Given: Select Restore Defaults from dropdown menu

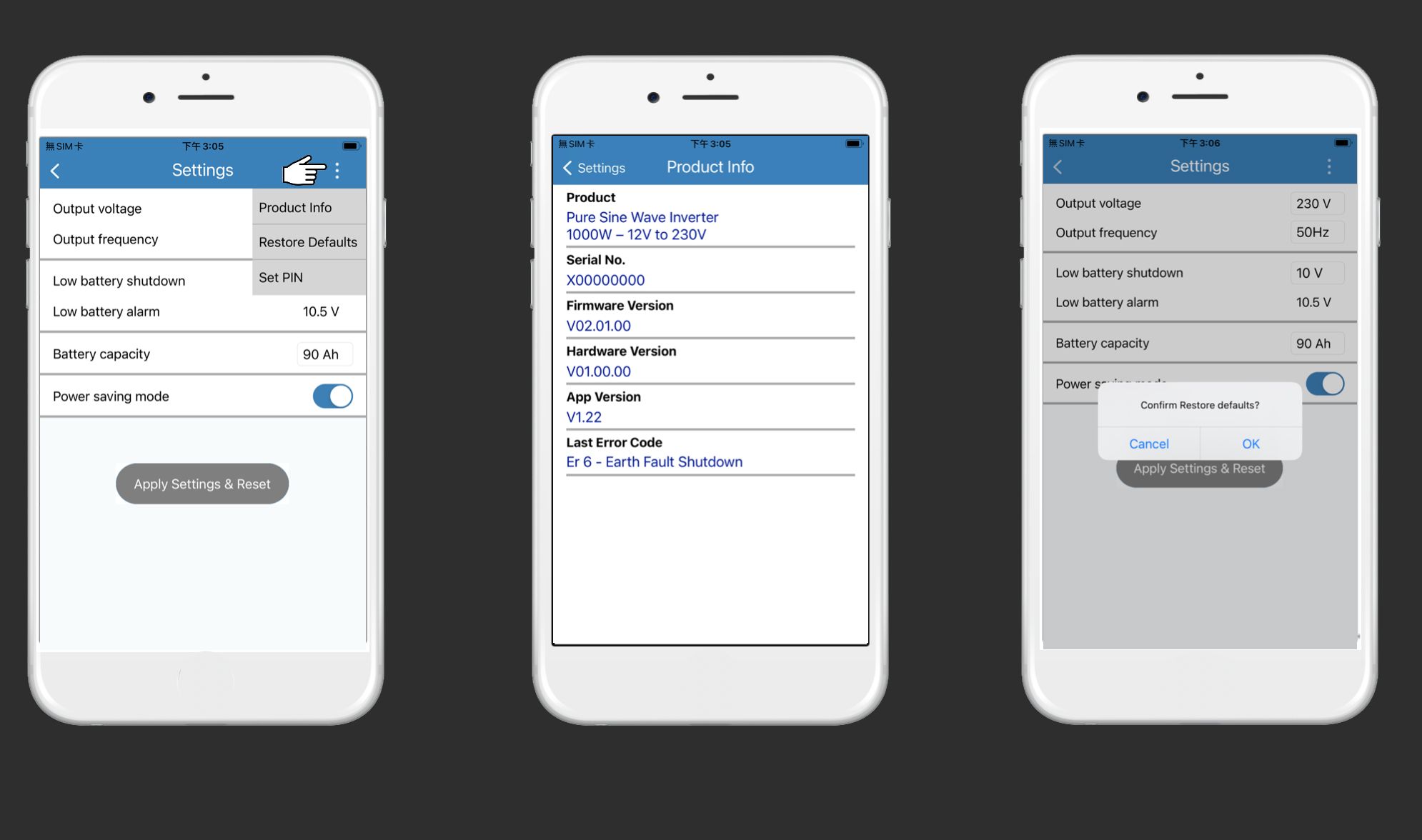Looking at the screenshot, I should point(309,241).
